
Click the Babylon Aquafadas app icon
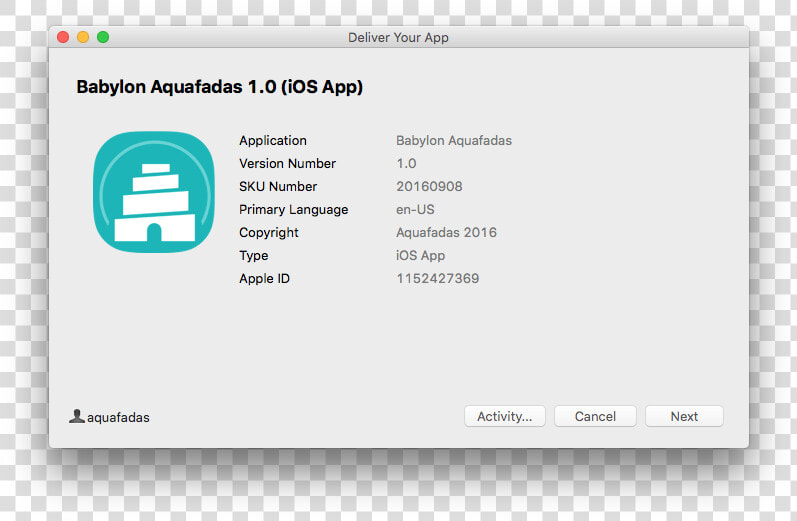154,192
